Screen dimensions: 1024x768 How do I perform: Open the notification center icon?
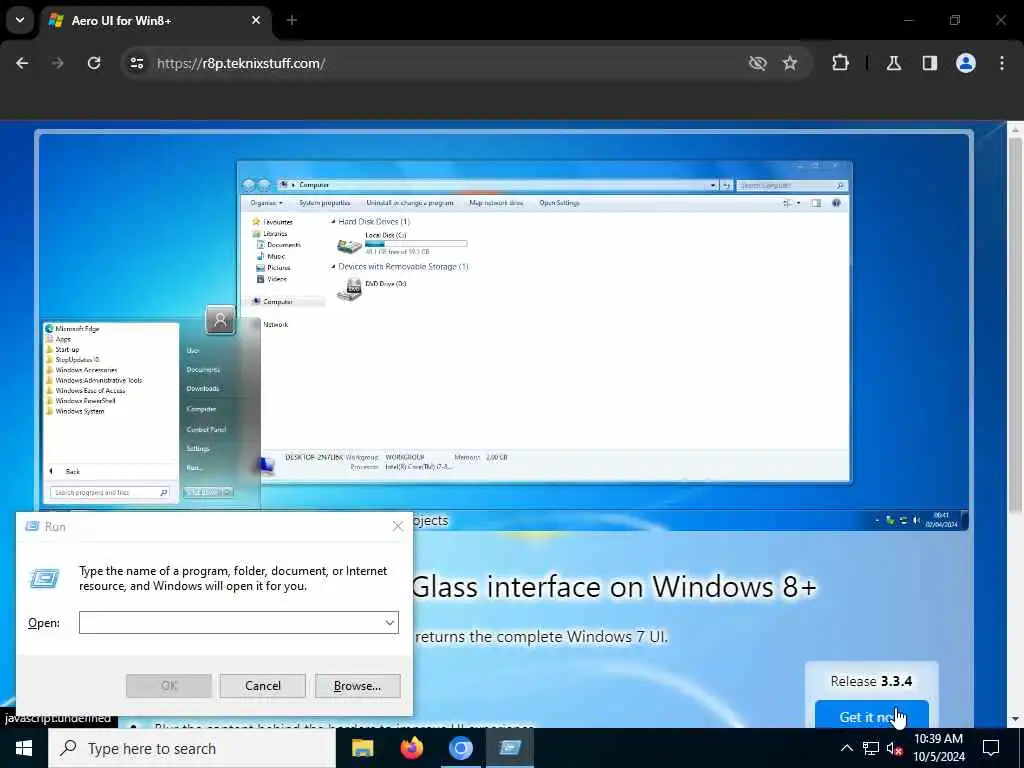click(x=991, y=748)
